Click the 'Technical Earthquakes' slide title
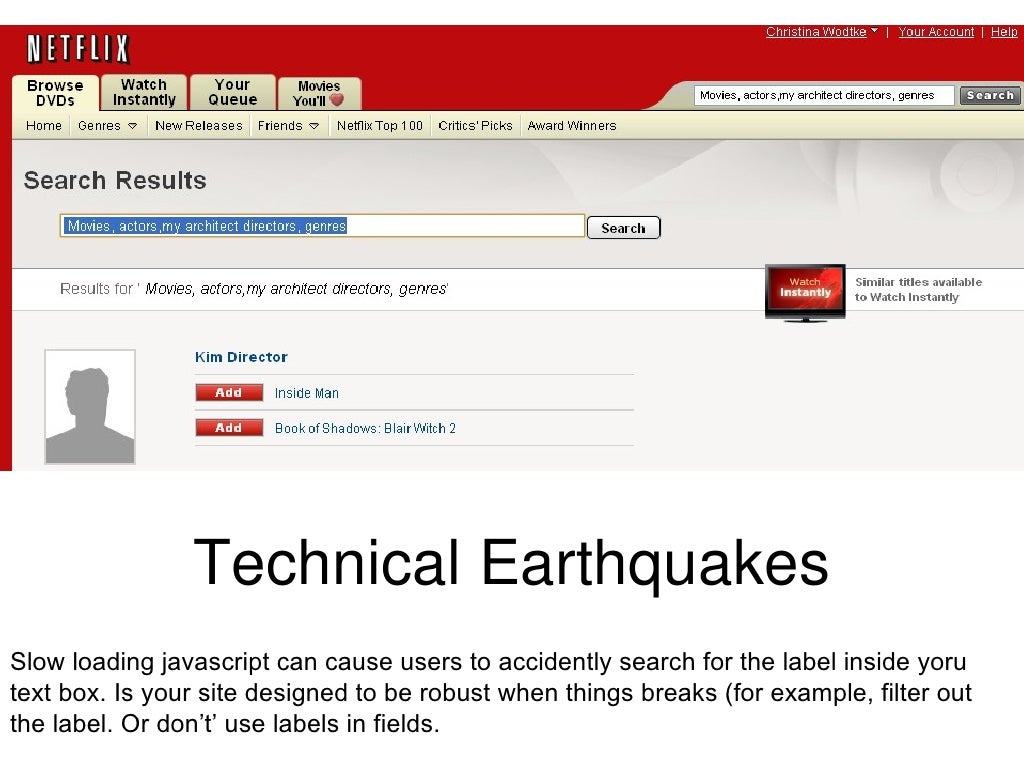This screenshot has width=1024, height=768. (x=511, y=564)
